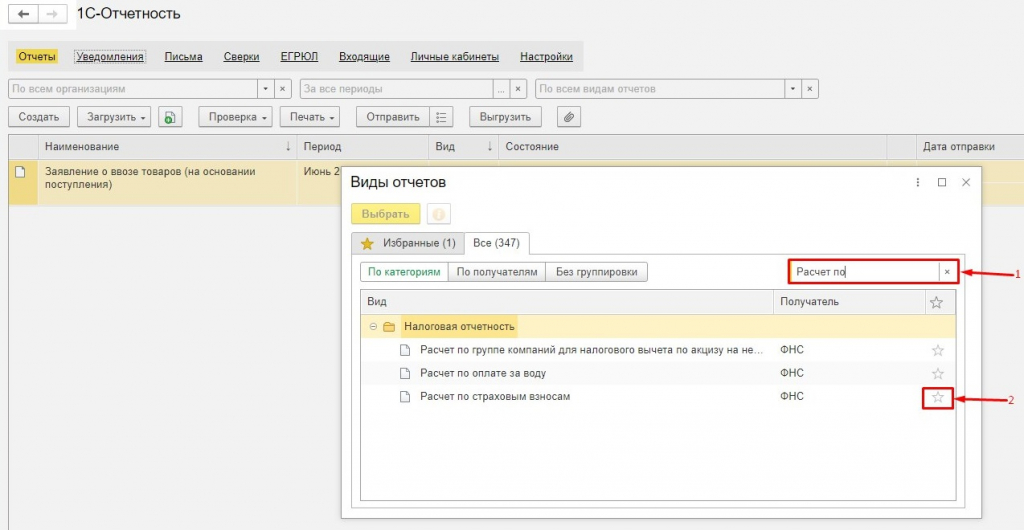Click the info icon beside Выбрать
Screen dimensions: 1024x530
point(439,214)
